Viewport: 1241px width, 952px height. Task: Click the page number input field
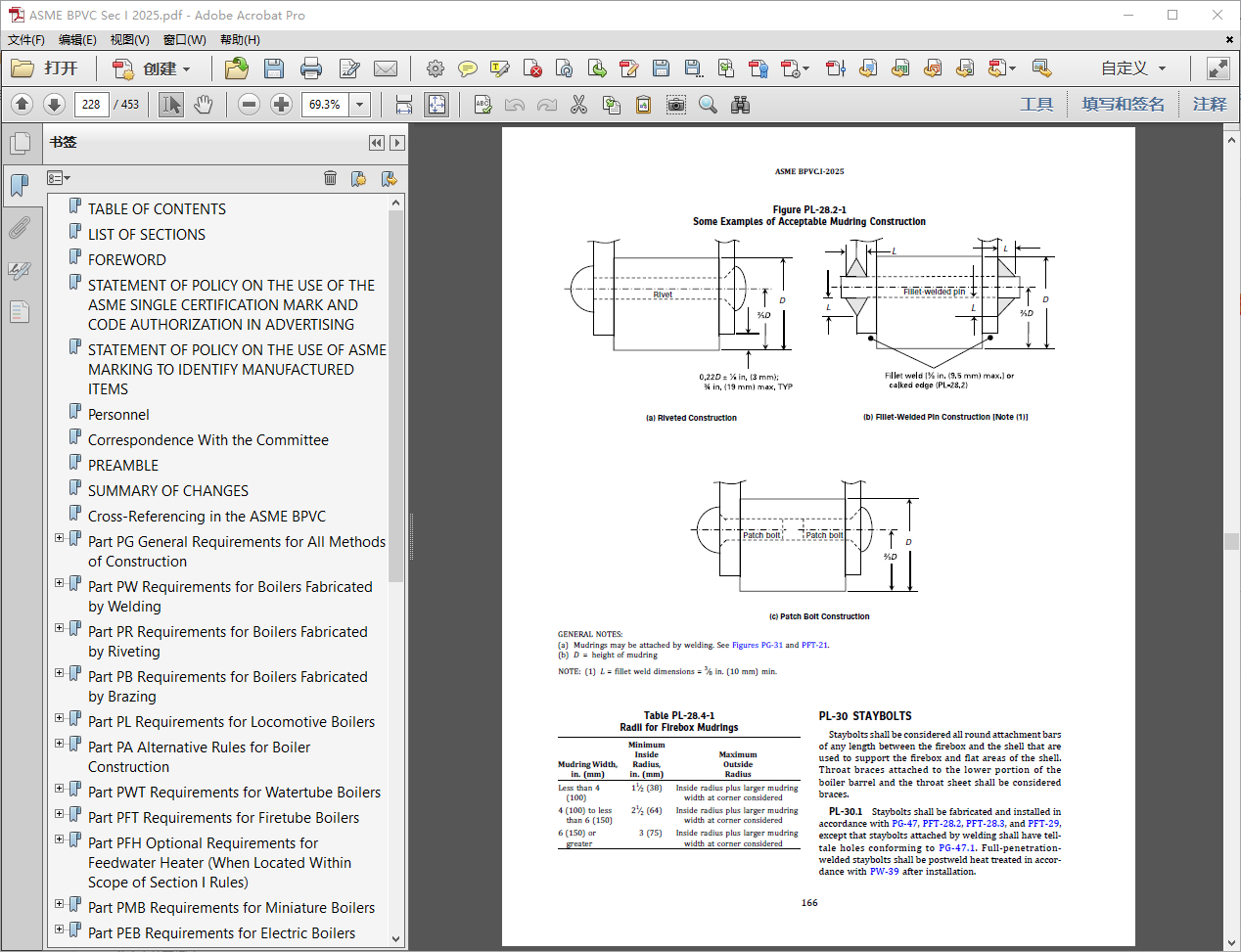[91, 105]
